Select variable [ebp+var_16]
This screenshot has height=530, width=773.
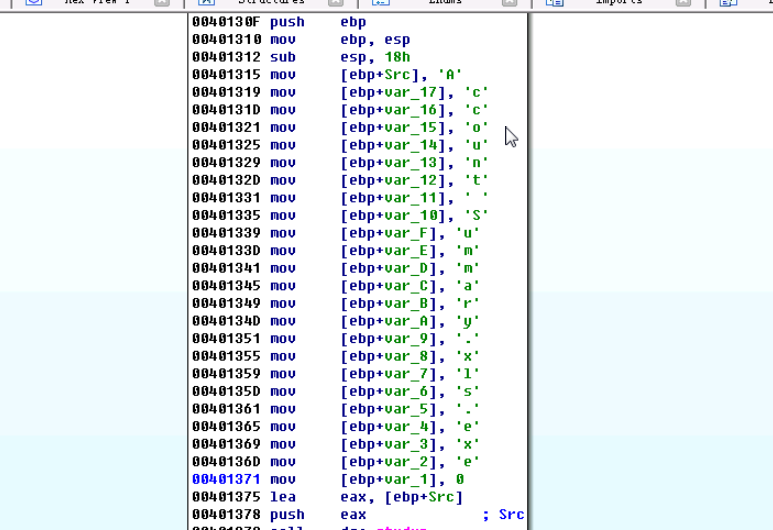coord(393,110)
